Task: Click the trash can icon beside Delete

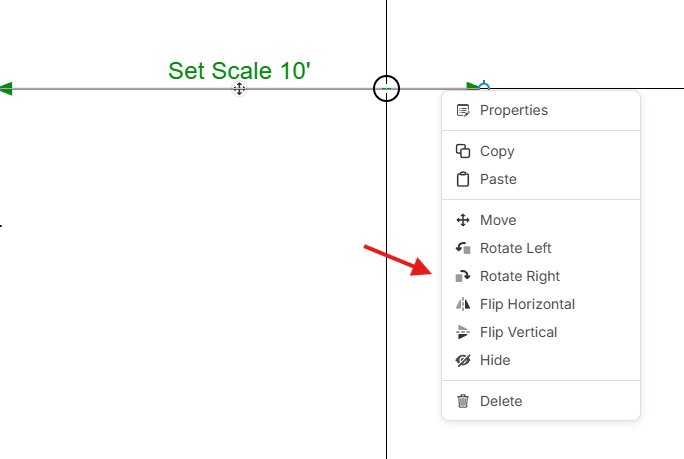Action: coord(463,401)
